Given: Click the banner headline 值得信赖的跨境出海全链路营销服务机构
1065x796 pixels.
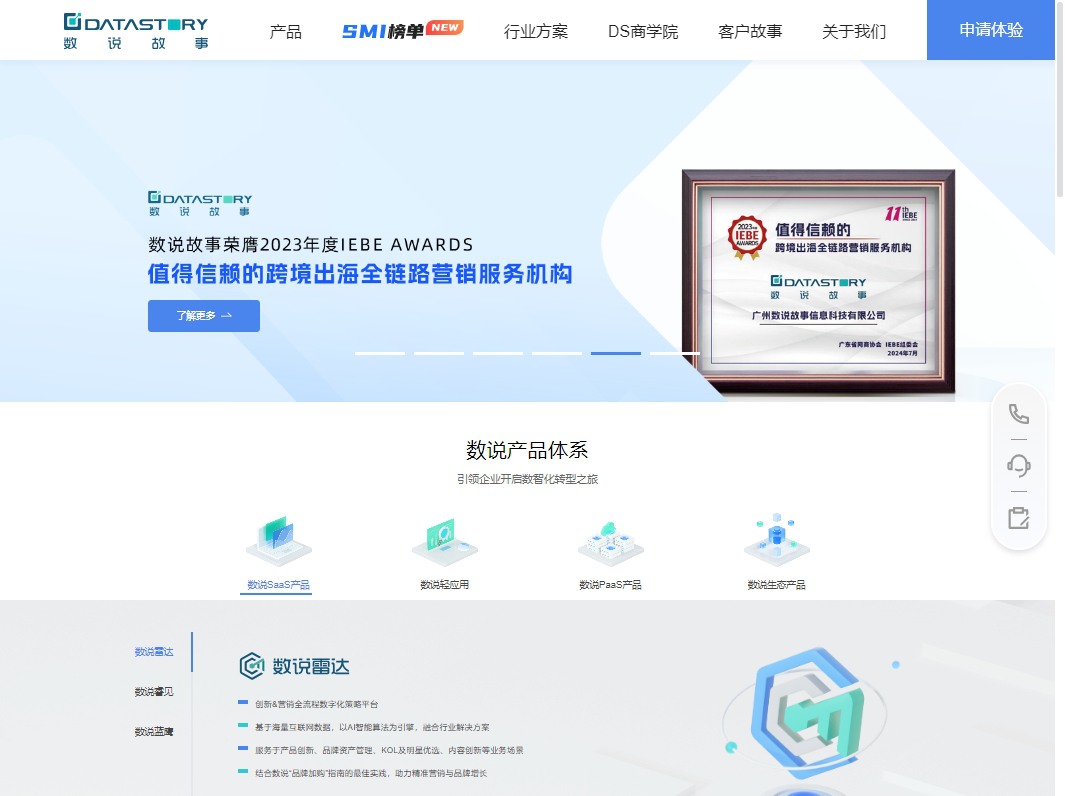Looking at the screenshot, I should [x=360, y=274].
